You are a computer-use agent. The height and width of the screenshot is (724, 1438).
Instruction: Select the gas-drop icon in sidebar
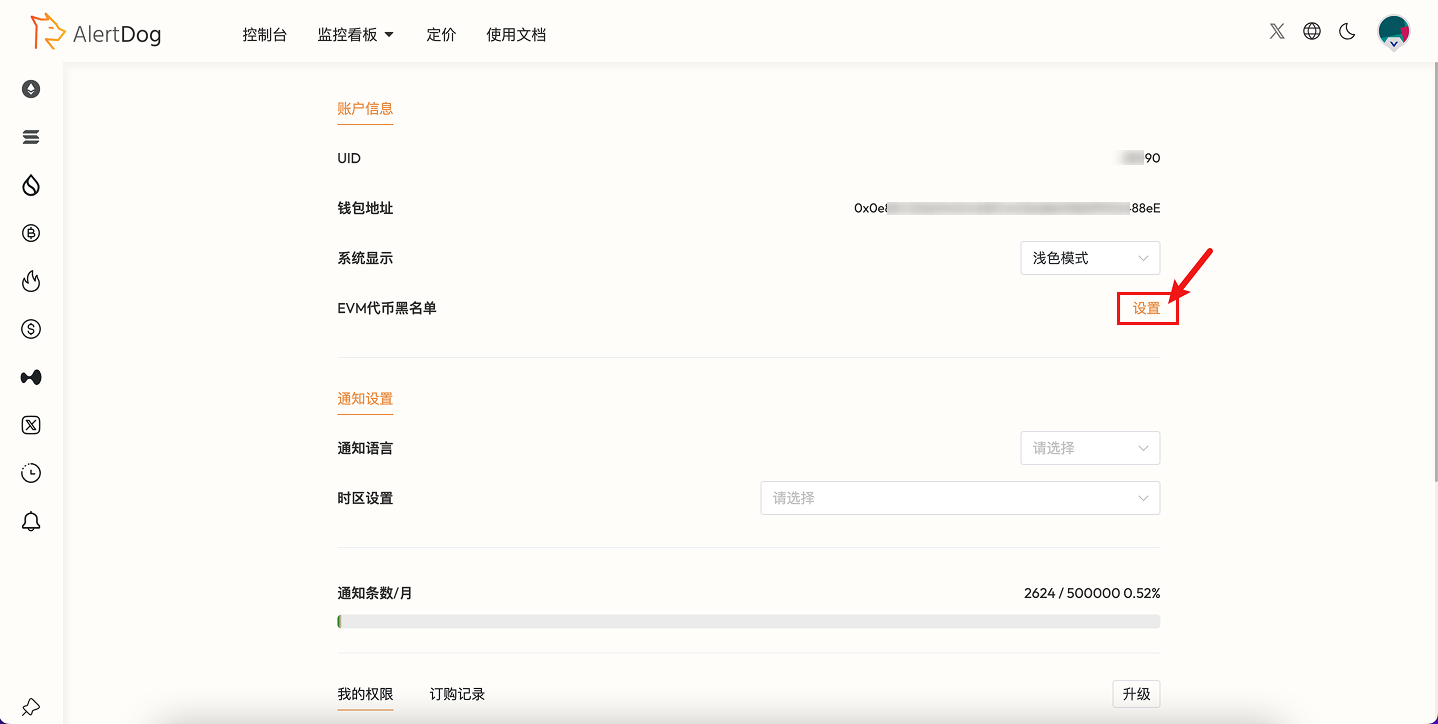click(30, 185)
